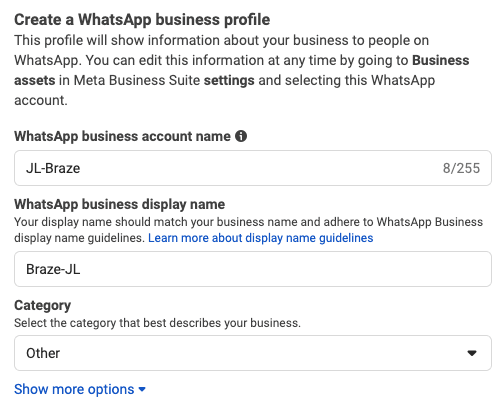503x417 pixels.
Task: Expand Show more options
Action: pyautogui.click(x=80, y=389)
